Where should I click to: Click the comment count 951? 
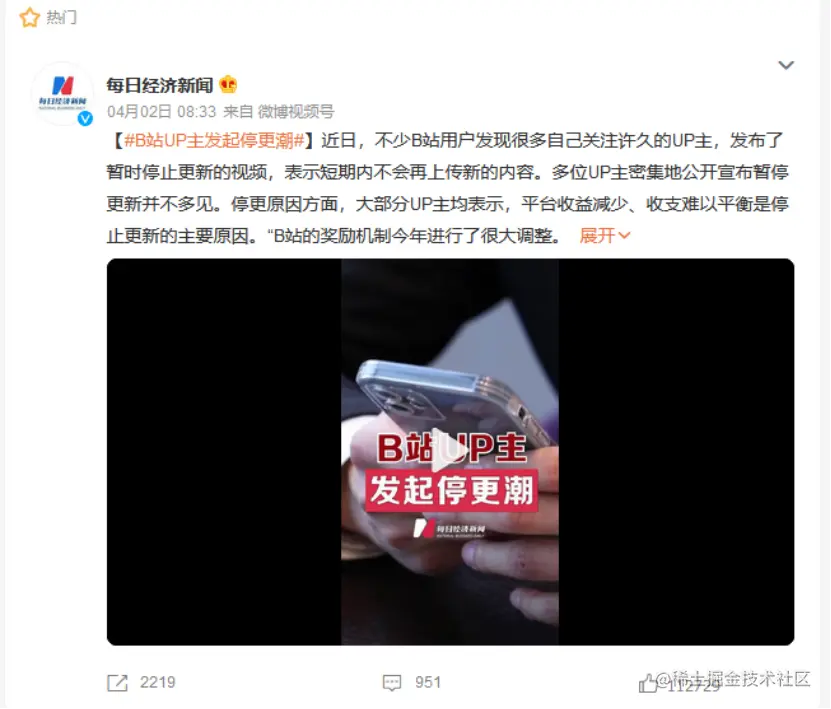(x=428, y=683)
